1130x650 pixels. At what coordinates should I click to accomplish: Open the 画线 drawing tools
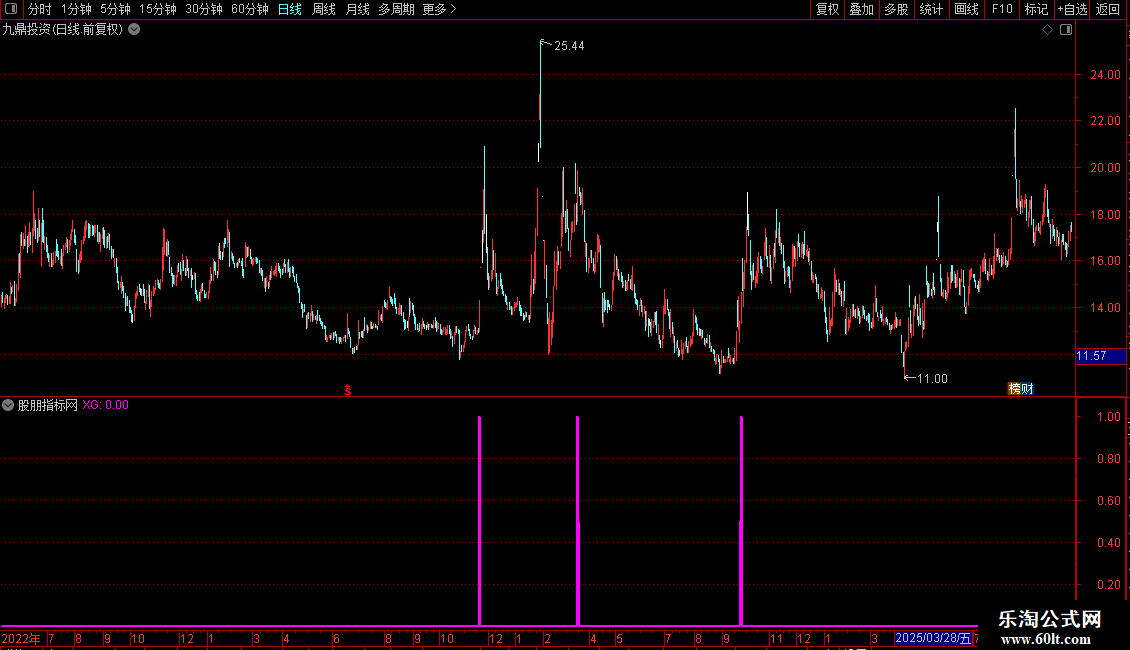click(966, 9)
